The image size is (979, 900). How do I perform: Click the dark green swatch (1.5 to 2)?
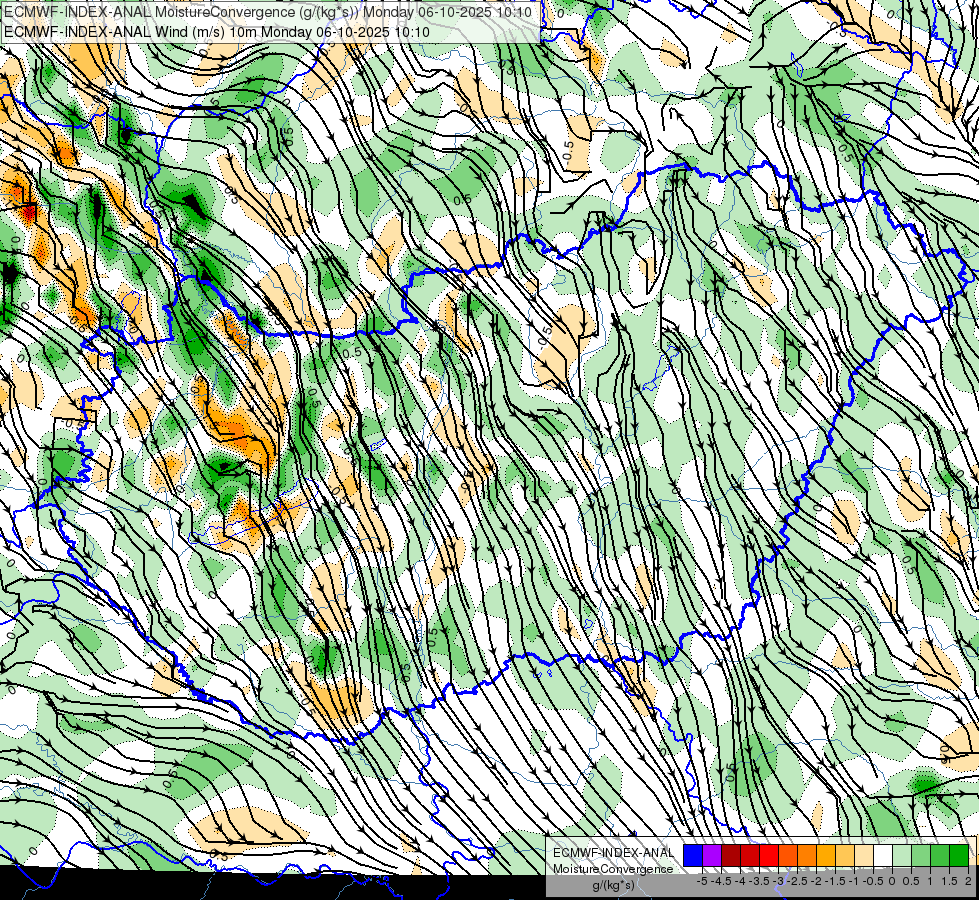pyautogui.click(x=959, y=855)
